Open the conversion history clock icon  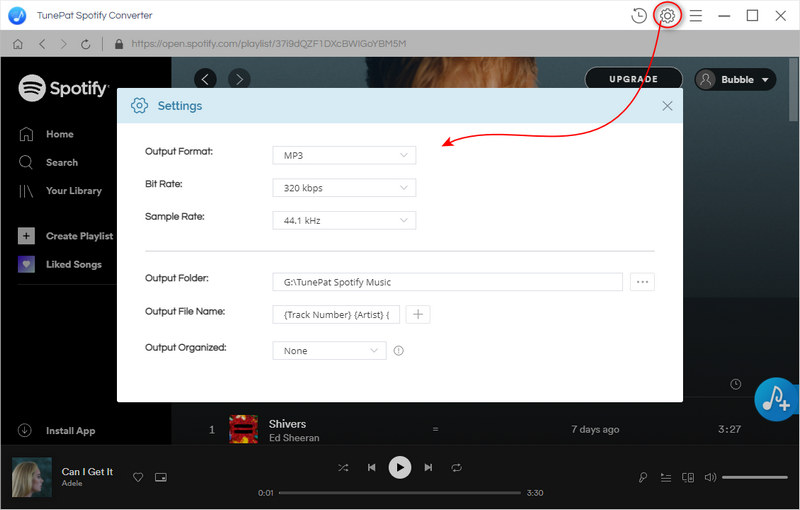(x=639, y=16)
